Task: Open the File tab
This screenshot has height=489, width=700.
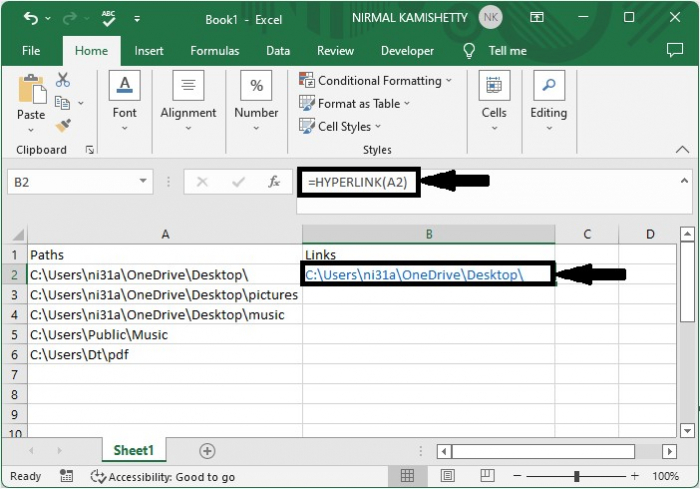Action: [x=31, y=50]
